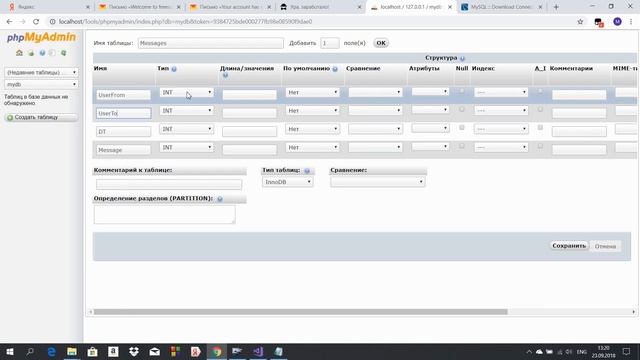The image size is (640, 360).
Task: Focus the table name field containing Messages
Action: 211,43
